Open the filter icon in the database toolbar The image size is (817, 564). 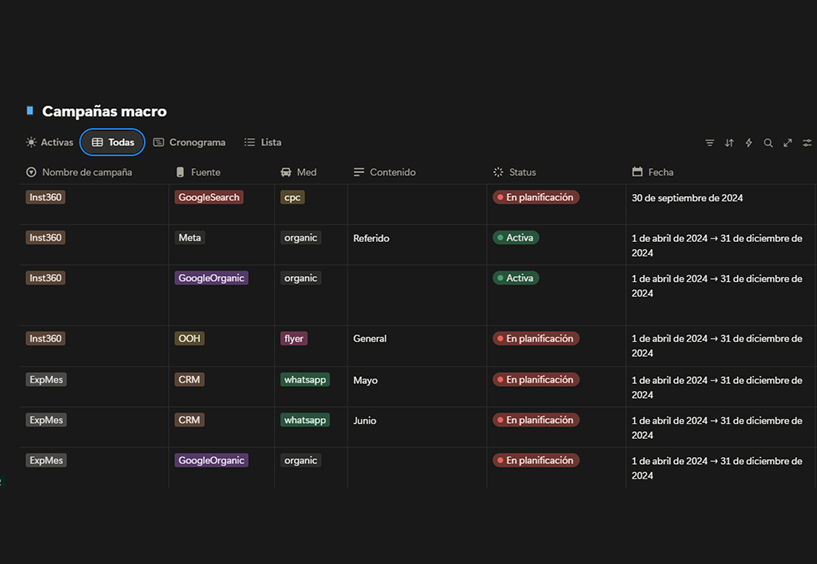coord(710,143)
